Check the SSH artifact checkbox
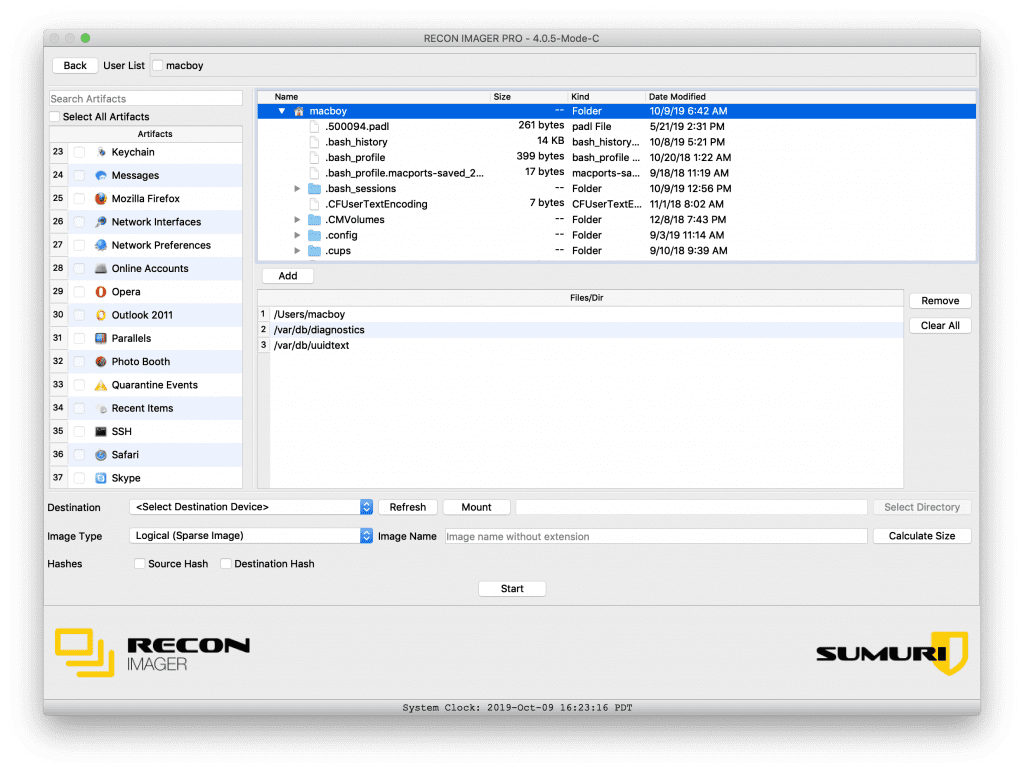 (79, 432)
